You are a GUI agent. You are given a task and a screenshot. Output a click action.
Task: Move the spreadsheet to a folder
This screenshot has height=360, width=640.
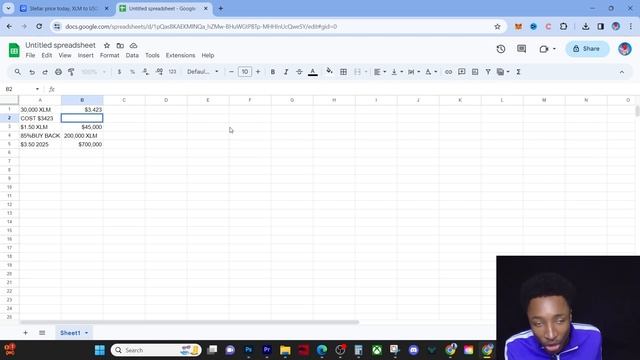point(120,45)
